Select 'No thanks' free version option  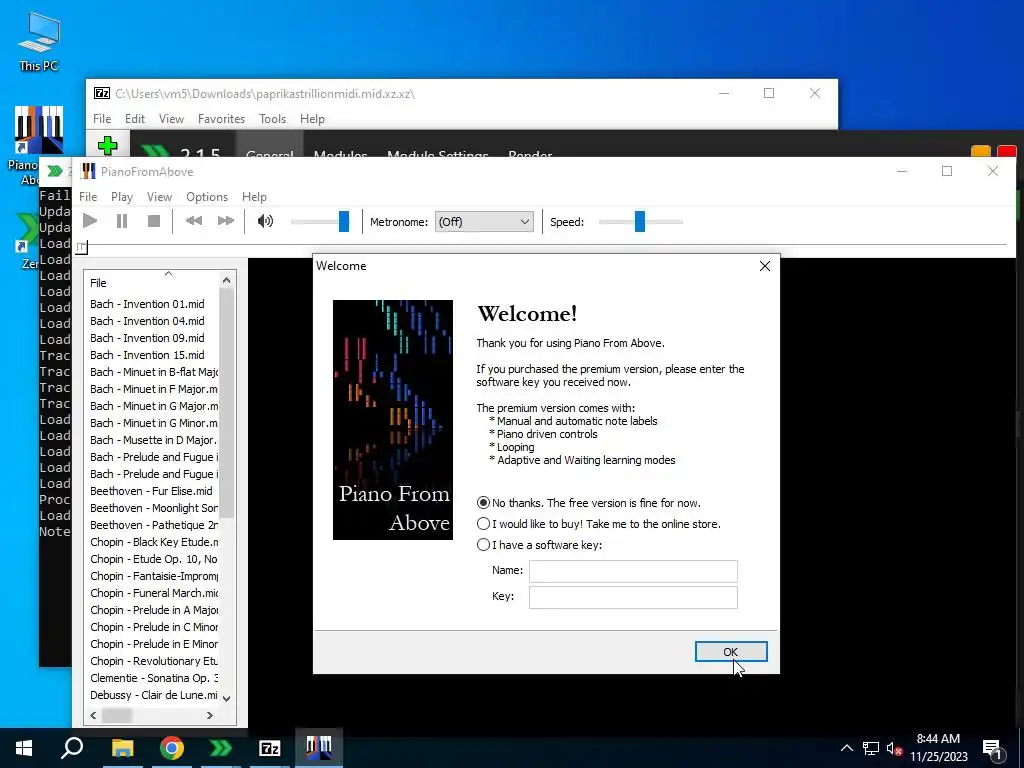pos(483,503)
